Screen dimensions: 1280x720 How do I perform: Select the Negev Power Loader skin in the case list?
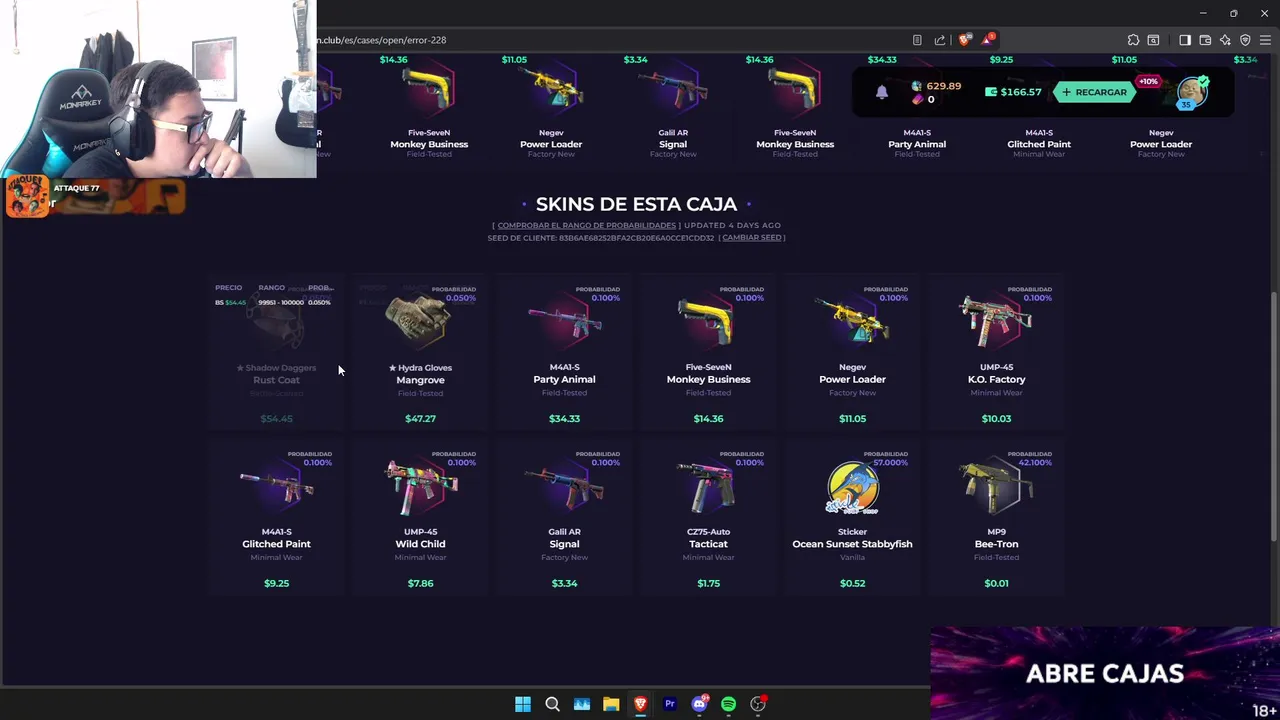tap(852, 350)
